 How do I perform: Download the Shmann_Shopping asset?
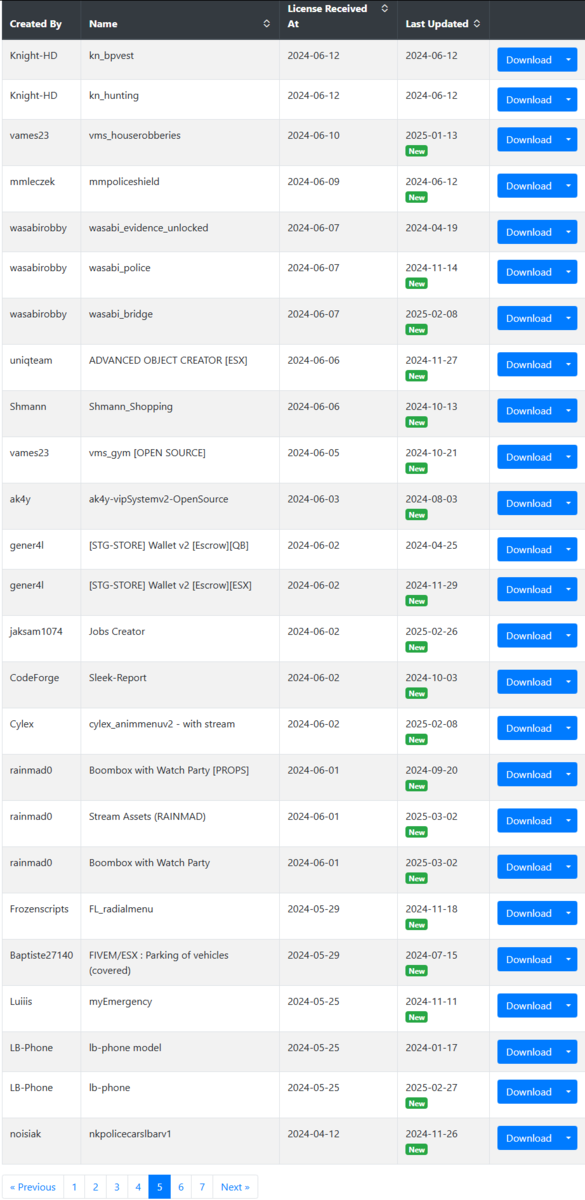click(529, 411)
